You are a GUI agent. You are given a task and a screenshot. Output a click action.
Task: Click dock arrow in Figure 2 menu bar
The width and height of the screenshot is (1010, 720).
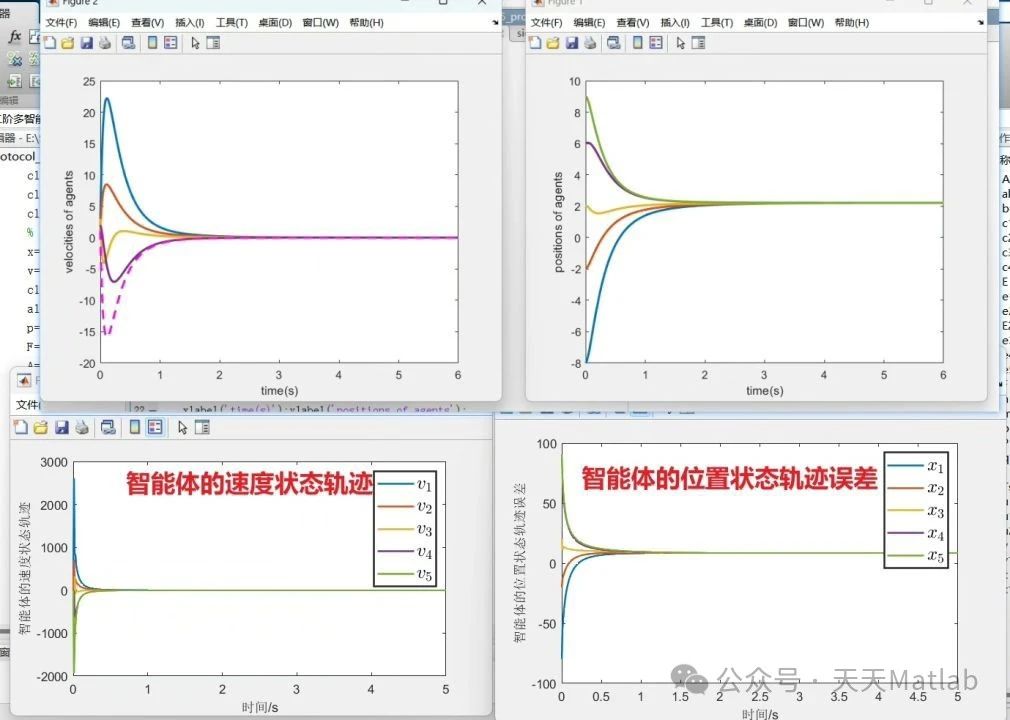pyautogui.click(x=495, y=23)
